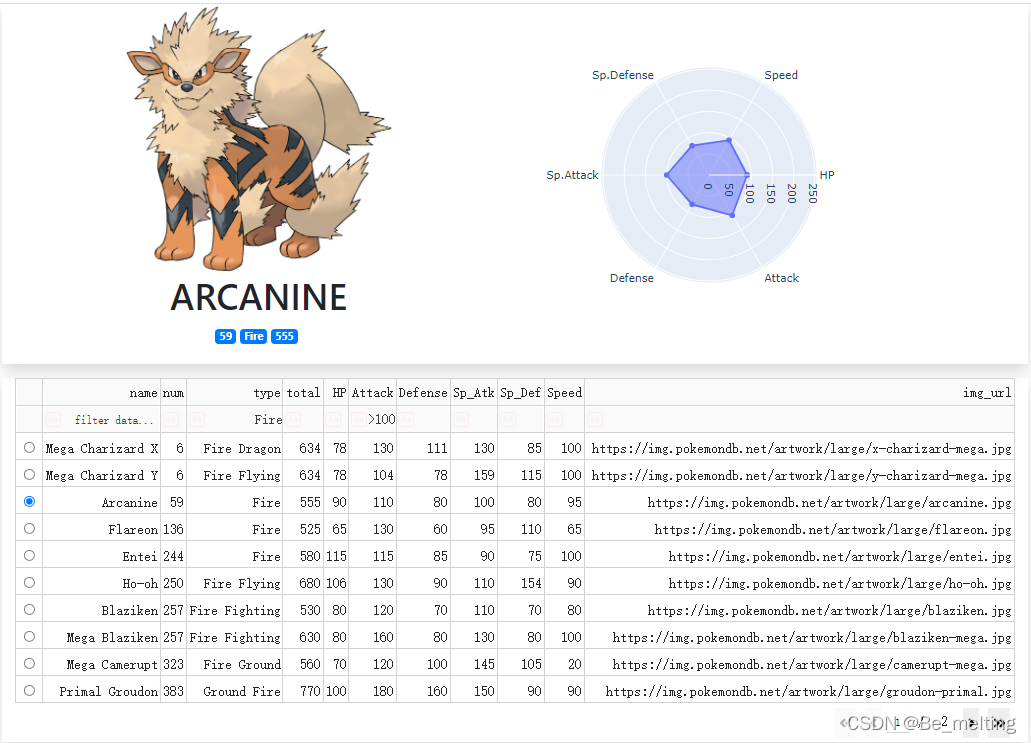The image size is (1031, 743).
Task: Select the Mega Charizard X row radio button
Action: tap(29, 448)
